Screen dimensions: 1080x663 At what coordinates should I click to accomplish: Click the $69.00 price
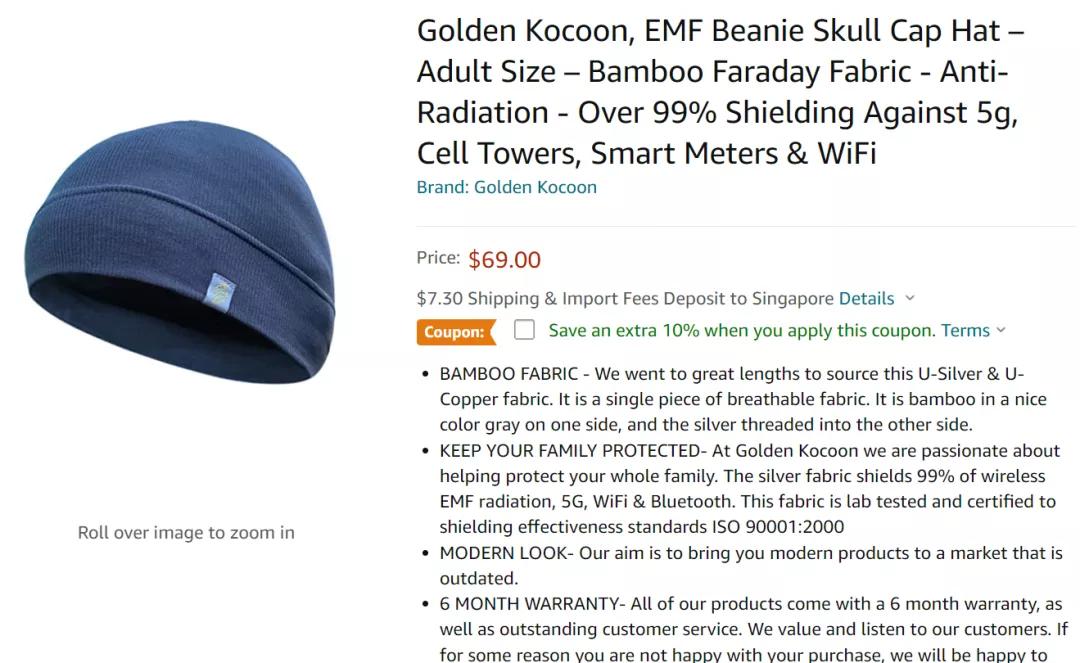[504, 260]
